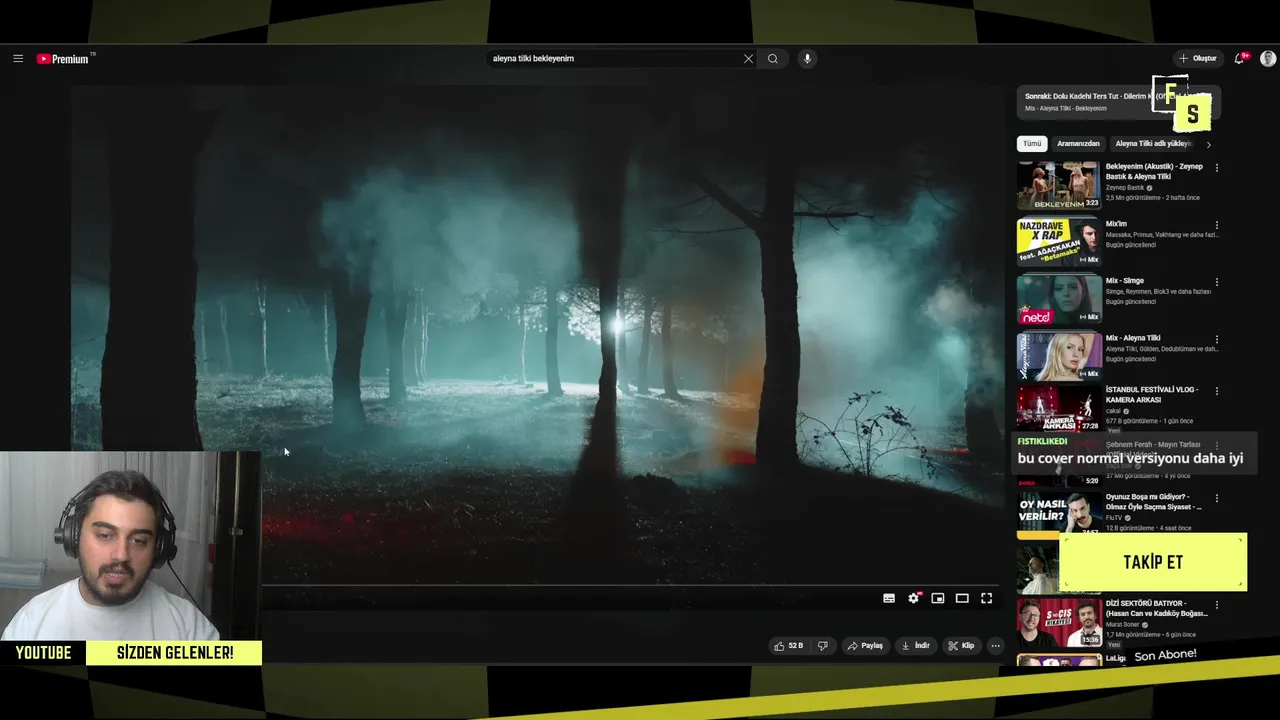The height and width of the screenshot is (720, 1280).
Task: Toggle subtitles in the player
Action: (889, 598)
